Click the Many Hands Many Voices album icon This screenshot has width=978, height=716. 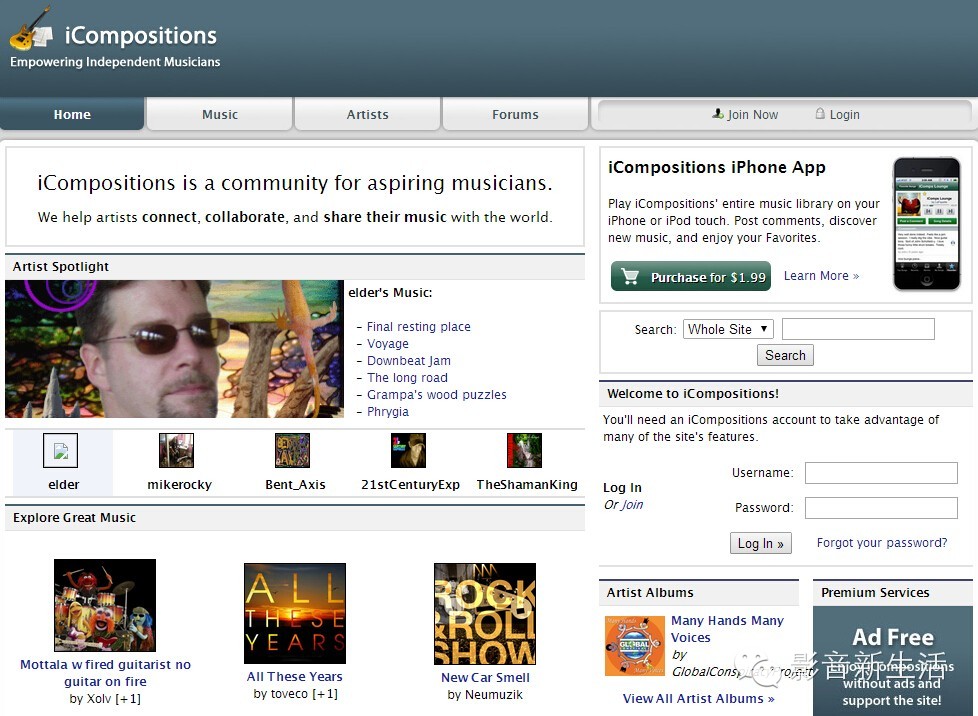[x=634, y=645]
